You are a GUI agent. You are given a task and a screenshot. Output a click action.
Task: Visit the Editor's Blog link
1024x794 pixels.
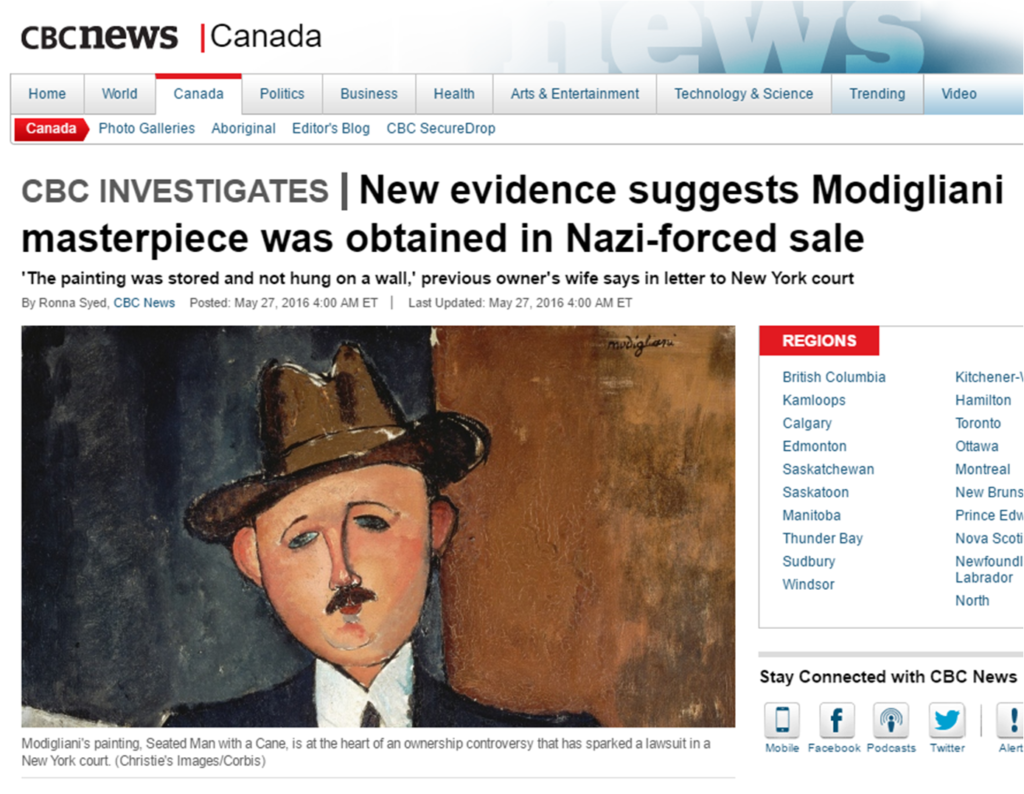330,129
